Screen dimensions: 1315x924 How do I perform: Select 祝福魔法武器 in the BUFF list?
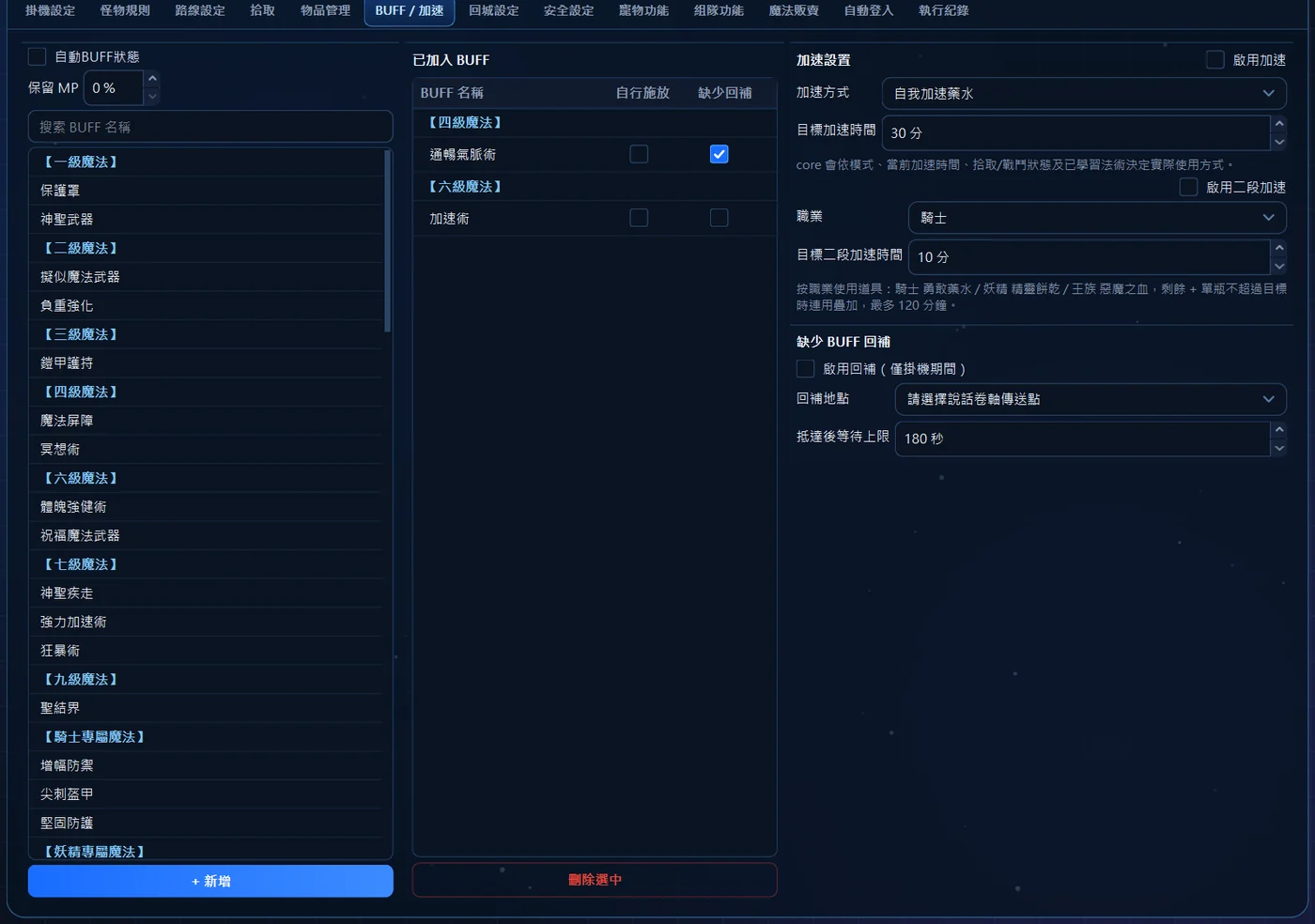[x=206, y=535]
